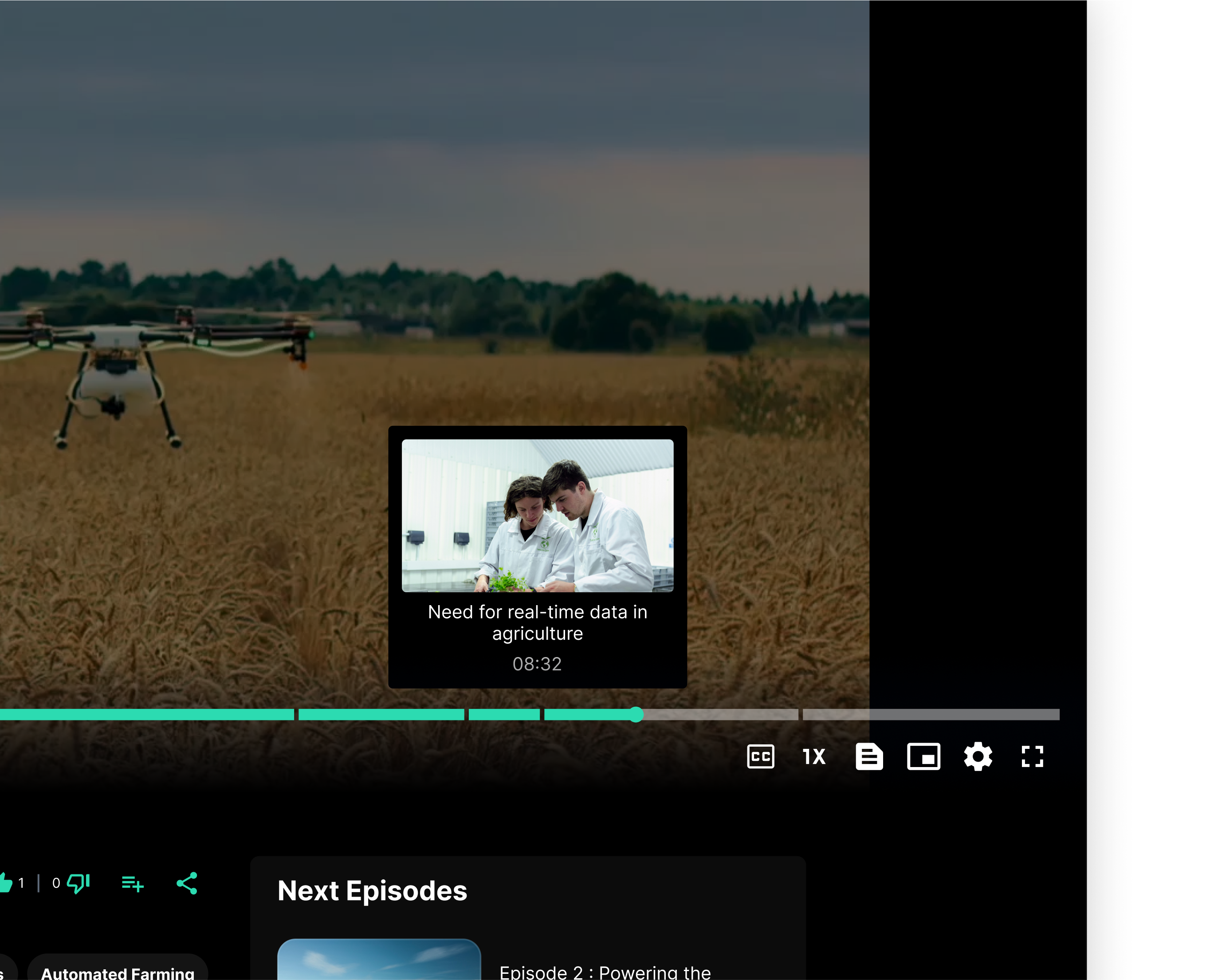
Task: Enter fullscreen mode
Action: click(1032, 756)
